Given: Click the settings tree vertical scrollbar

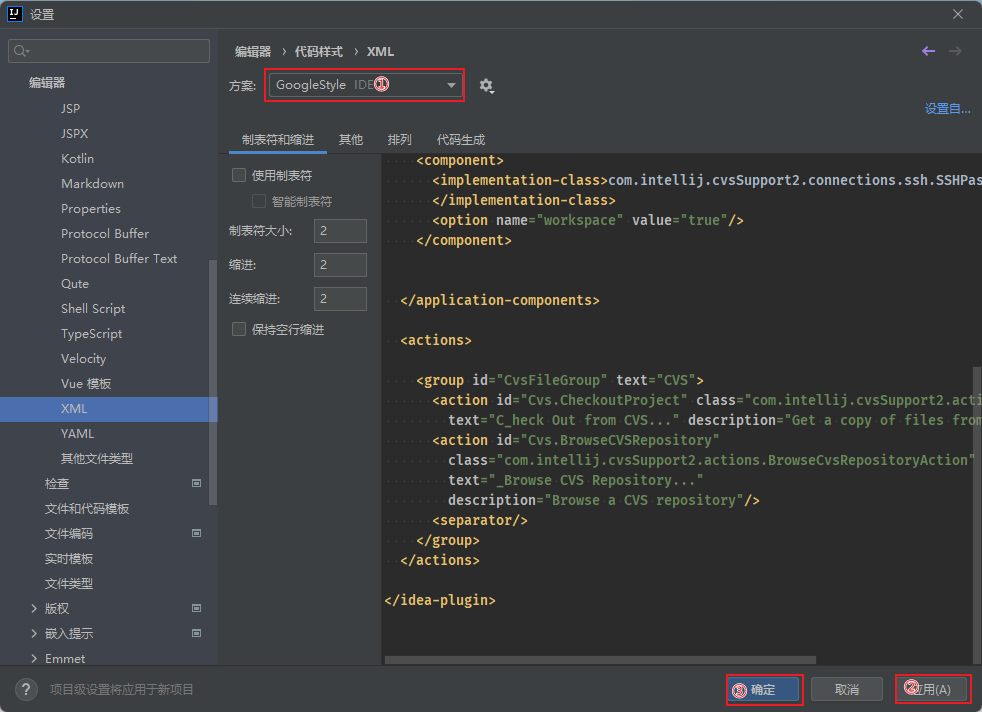Looking at the screenshot, I should 213,382.
